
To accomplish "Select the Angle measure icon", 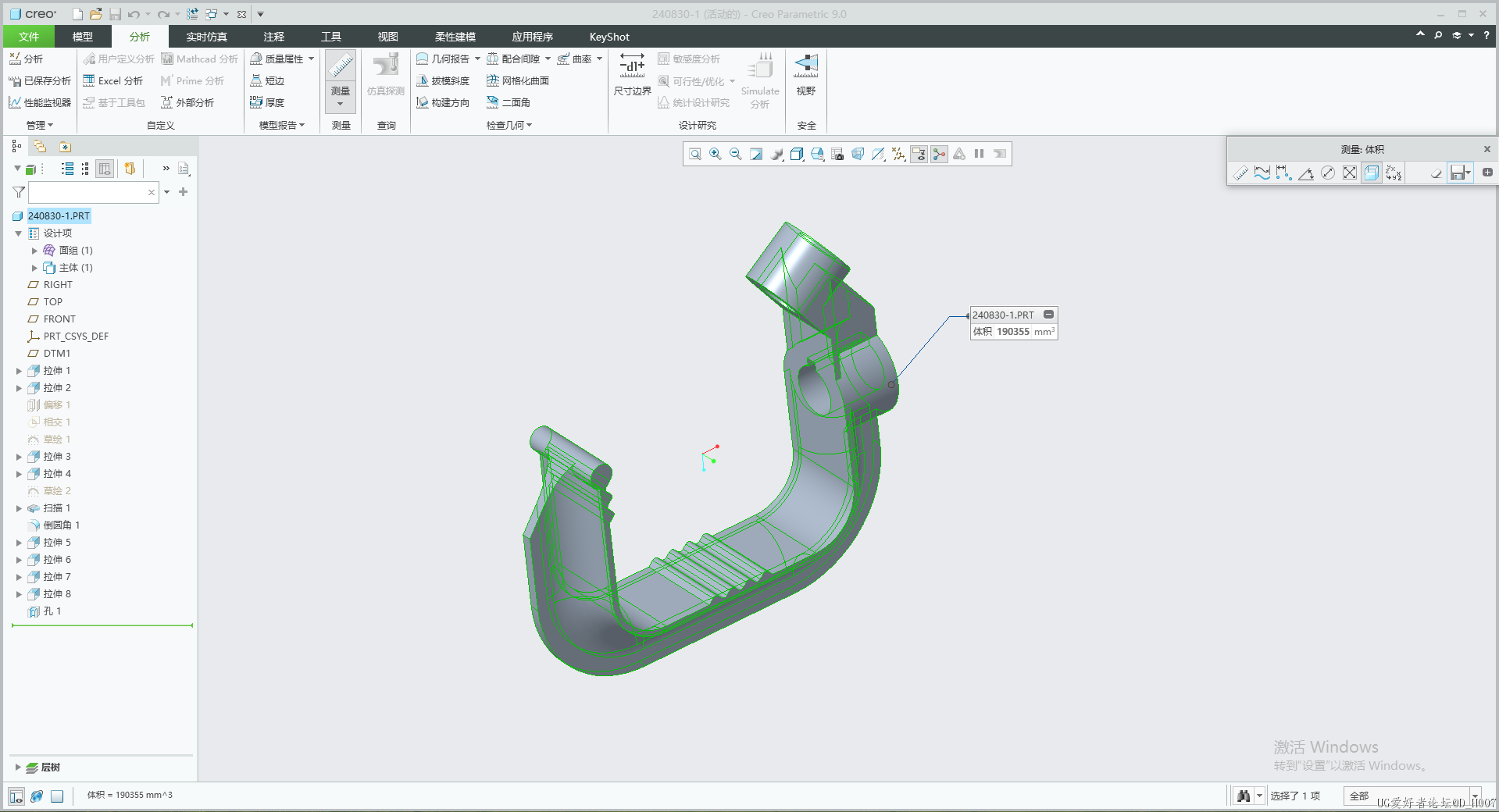I will 1306,173.
